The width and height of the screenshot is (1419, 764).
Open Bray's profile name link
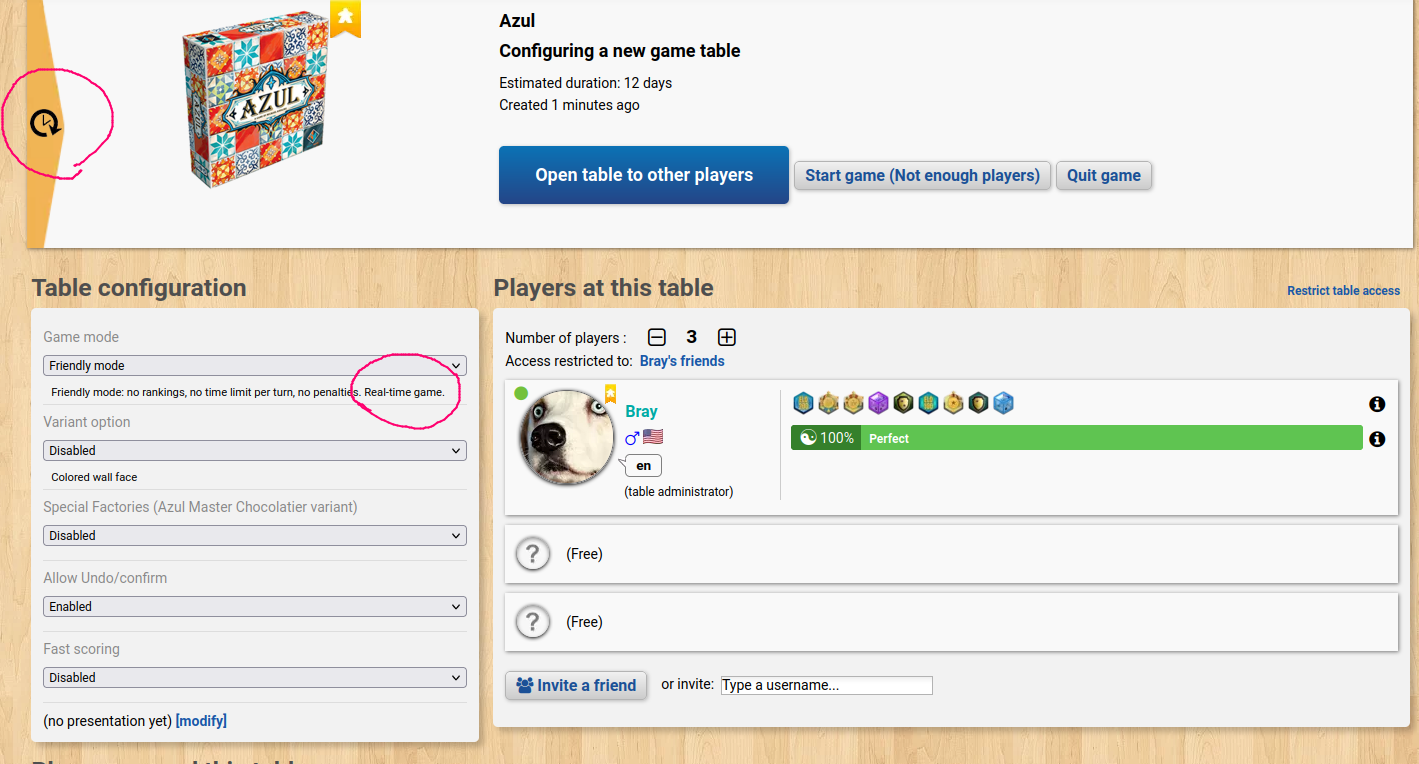tap(641, 412)
